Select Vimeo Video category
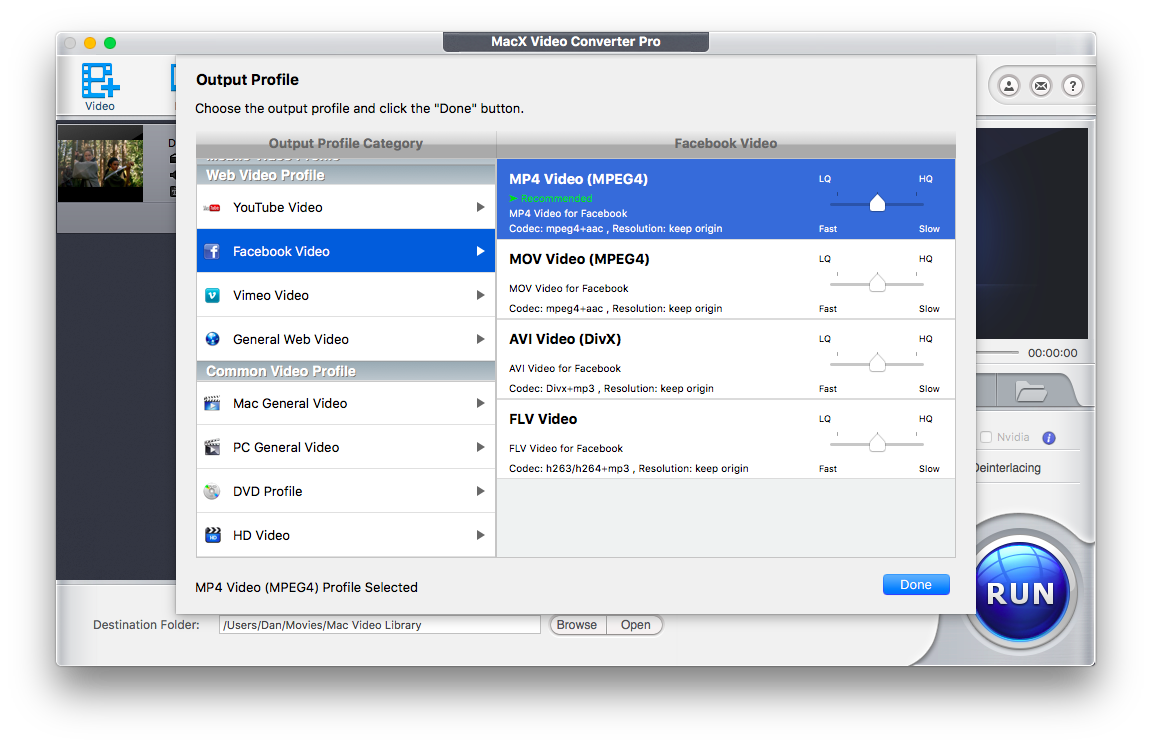The width and height of the screenshot is (1152, 746). click(346, 295)
